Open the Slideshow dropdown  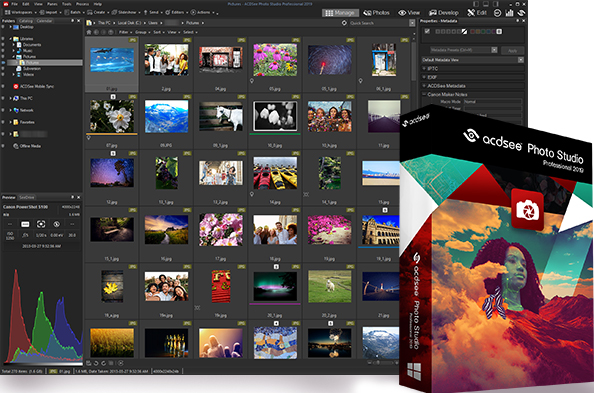coord(127,13)
